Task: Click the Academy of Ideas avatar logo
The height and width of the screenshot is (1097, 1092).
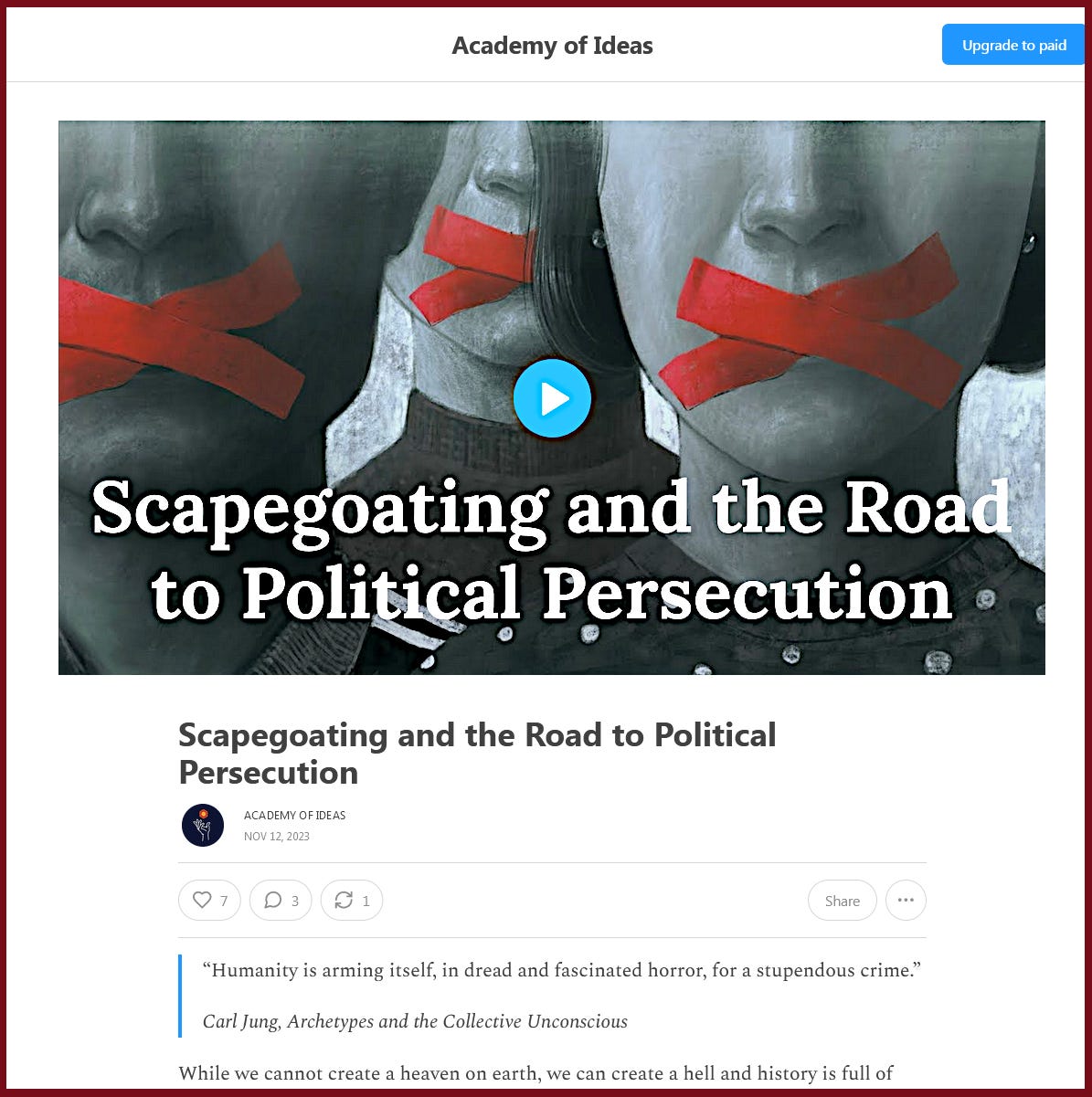Action: click(x=203, y=826)
